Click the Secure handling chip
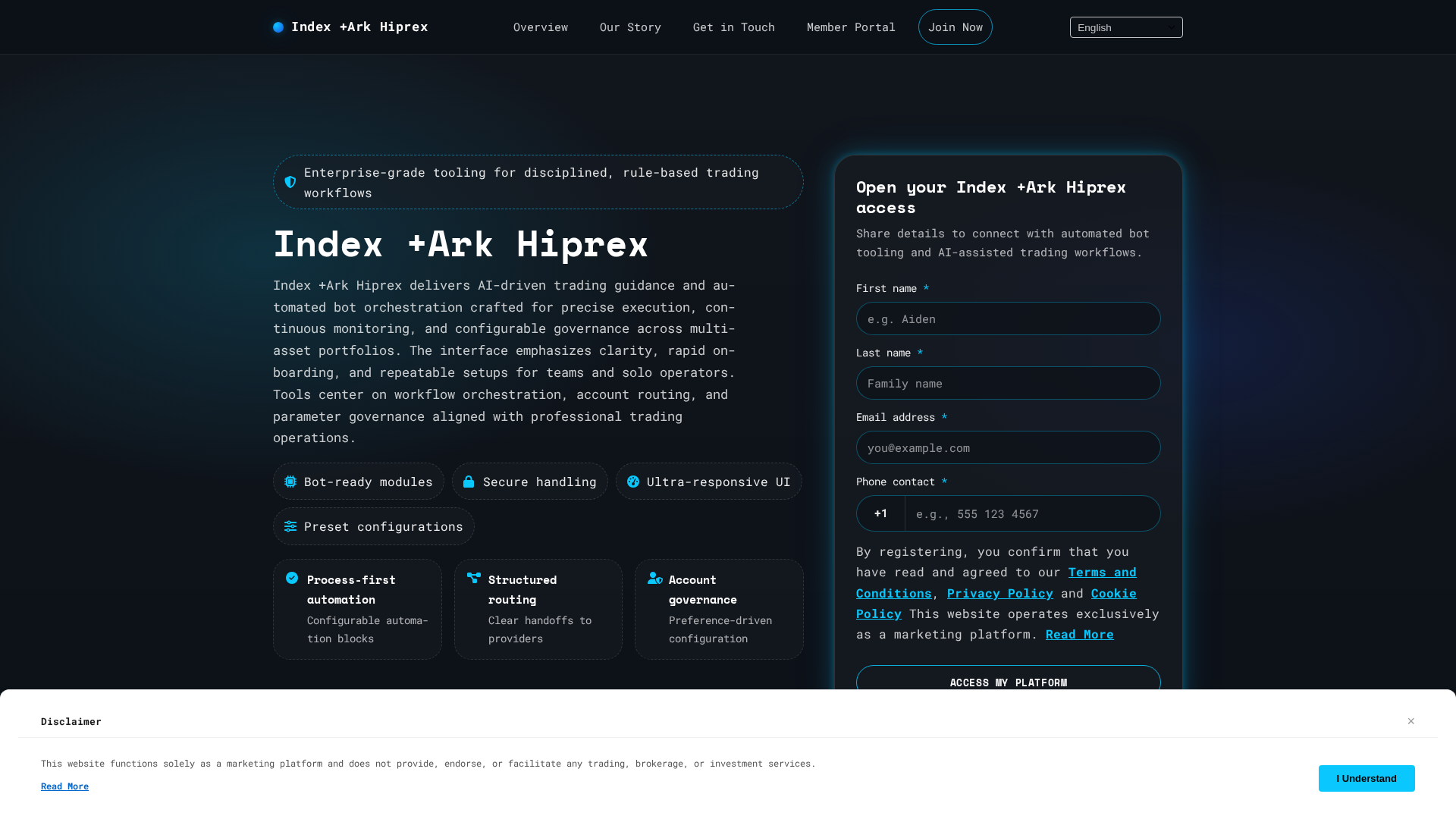The image size is (1456, 819). pos(530,482)
